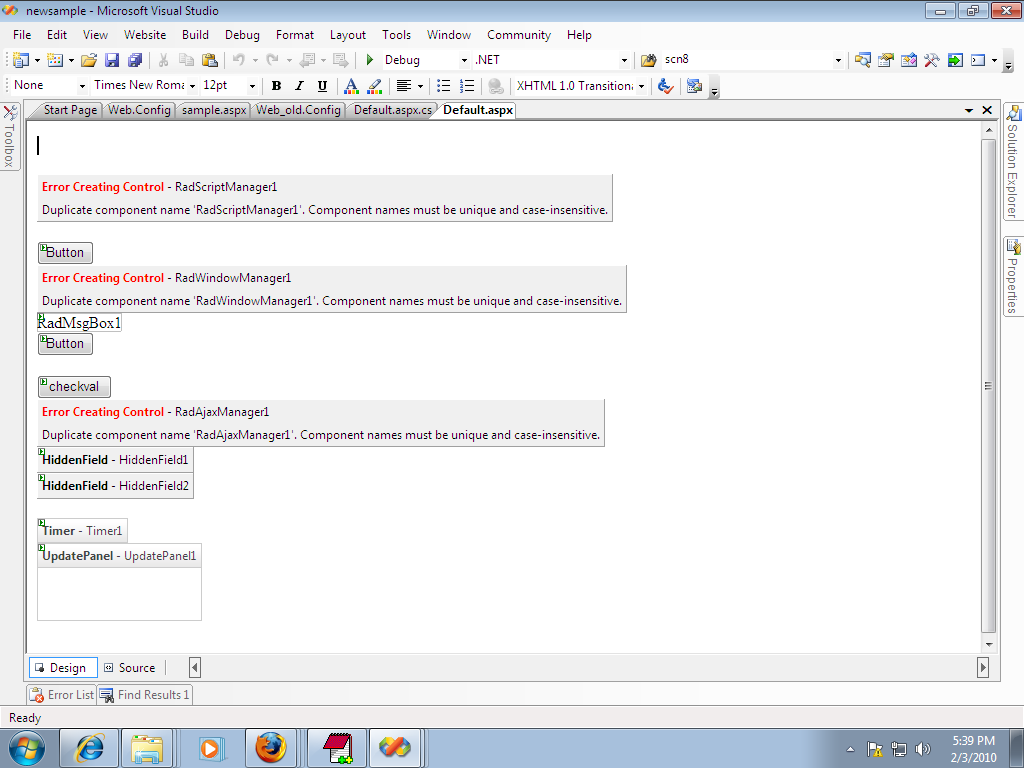Toggle underline formatting
Viewport: 1024px width, 768px height.
tap(322, 86)
